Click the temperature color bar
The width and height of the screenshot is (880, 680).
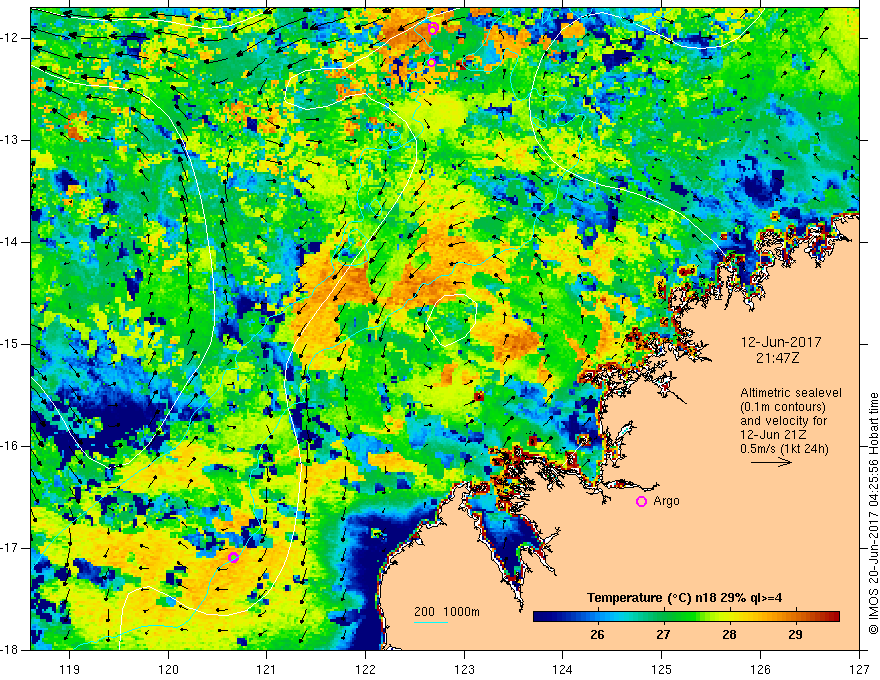(686, 617)
